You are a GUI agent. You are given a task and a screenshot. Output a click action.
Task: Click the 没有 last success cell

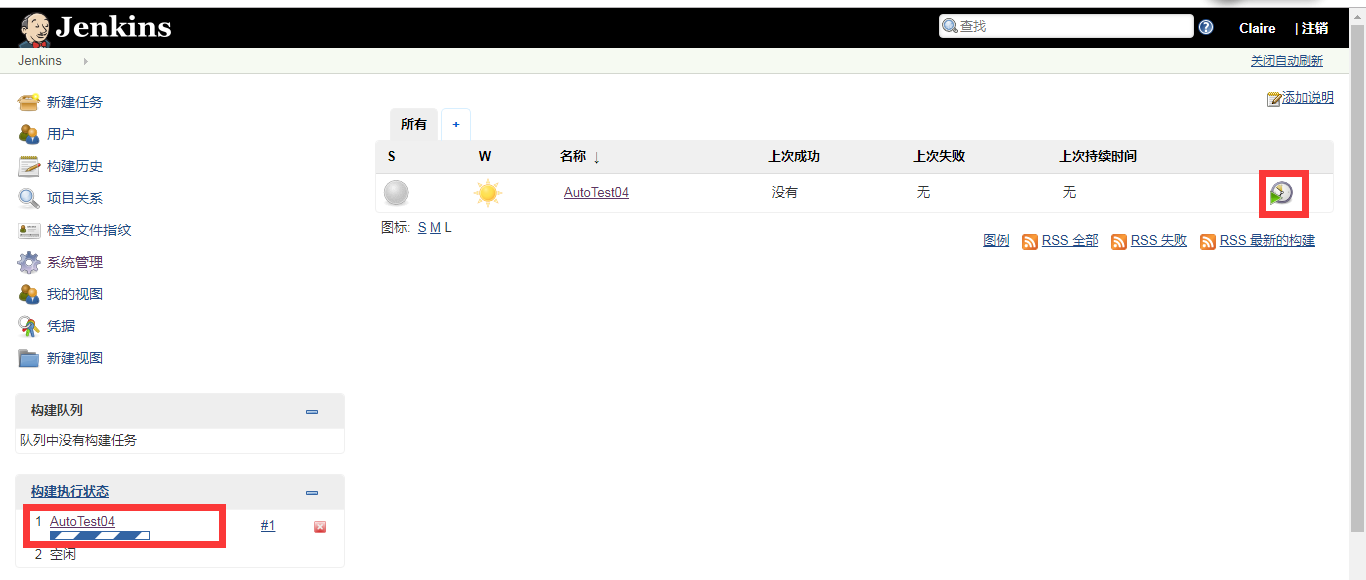pos(785,192)
